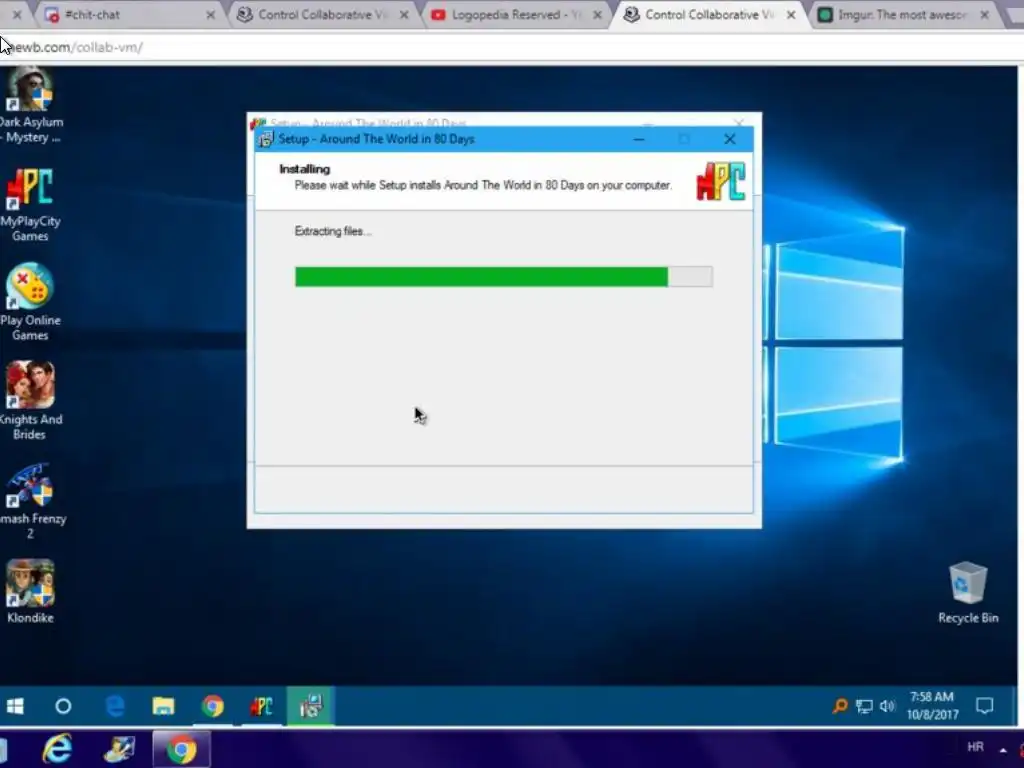
Task: Switch to the Imgur browser tab
Action: tap(904, 14)
